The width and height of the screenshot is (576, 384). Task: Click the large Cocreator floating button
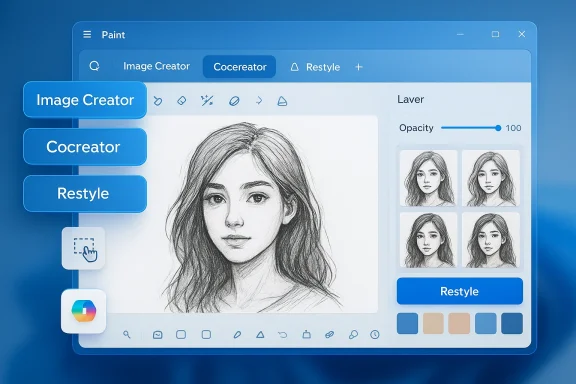[x=85, y=147]
